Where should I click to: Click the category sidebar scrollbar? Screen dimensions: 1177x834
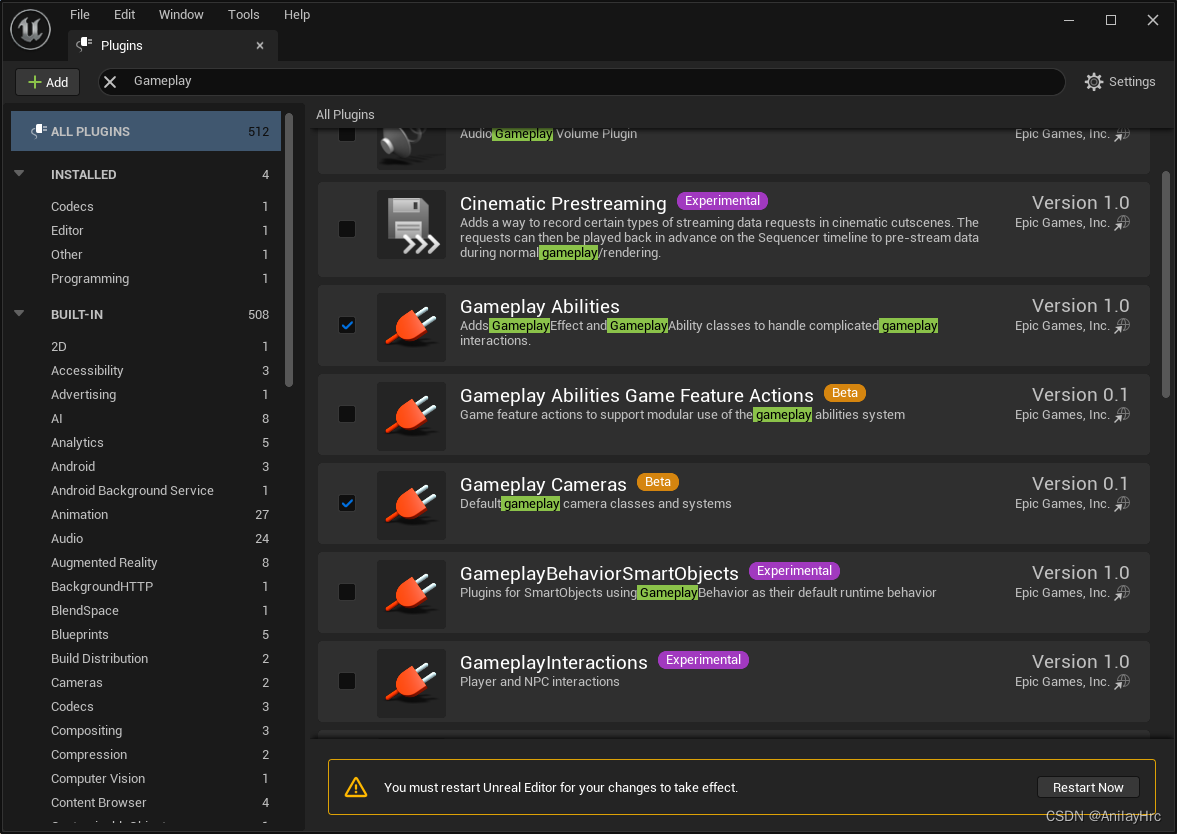(289, 250)
